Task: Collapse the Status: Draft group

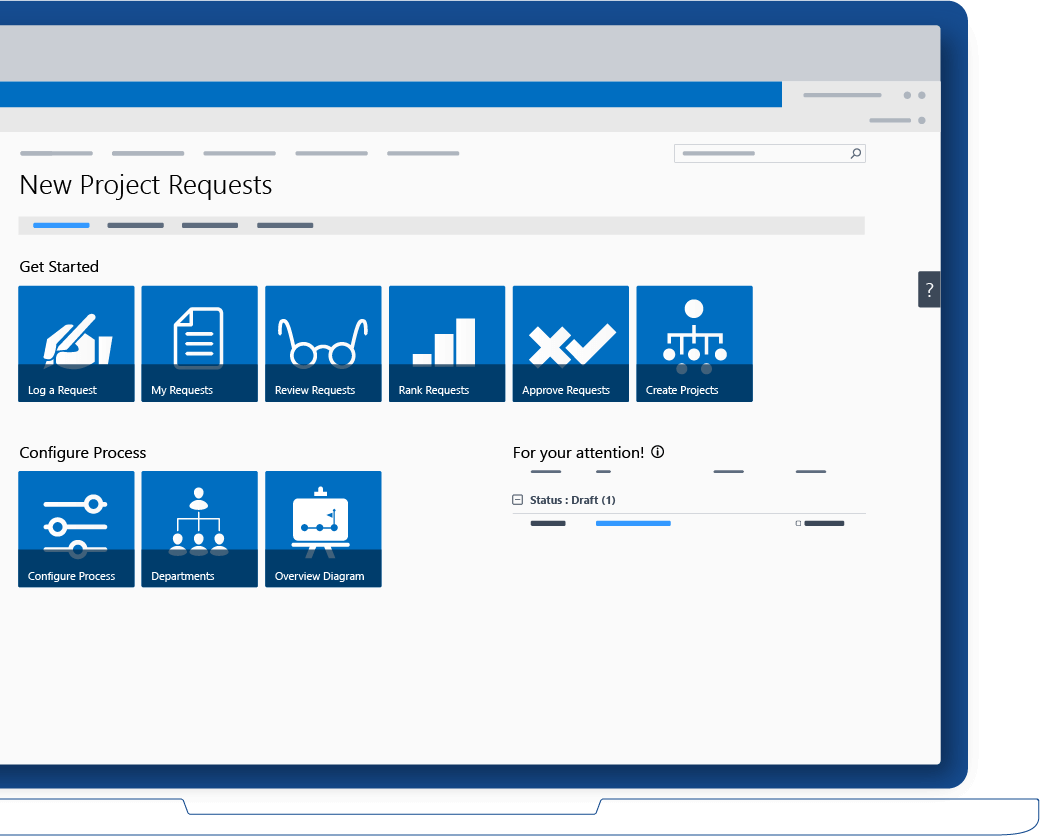Action: [518, 499]
